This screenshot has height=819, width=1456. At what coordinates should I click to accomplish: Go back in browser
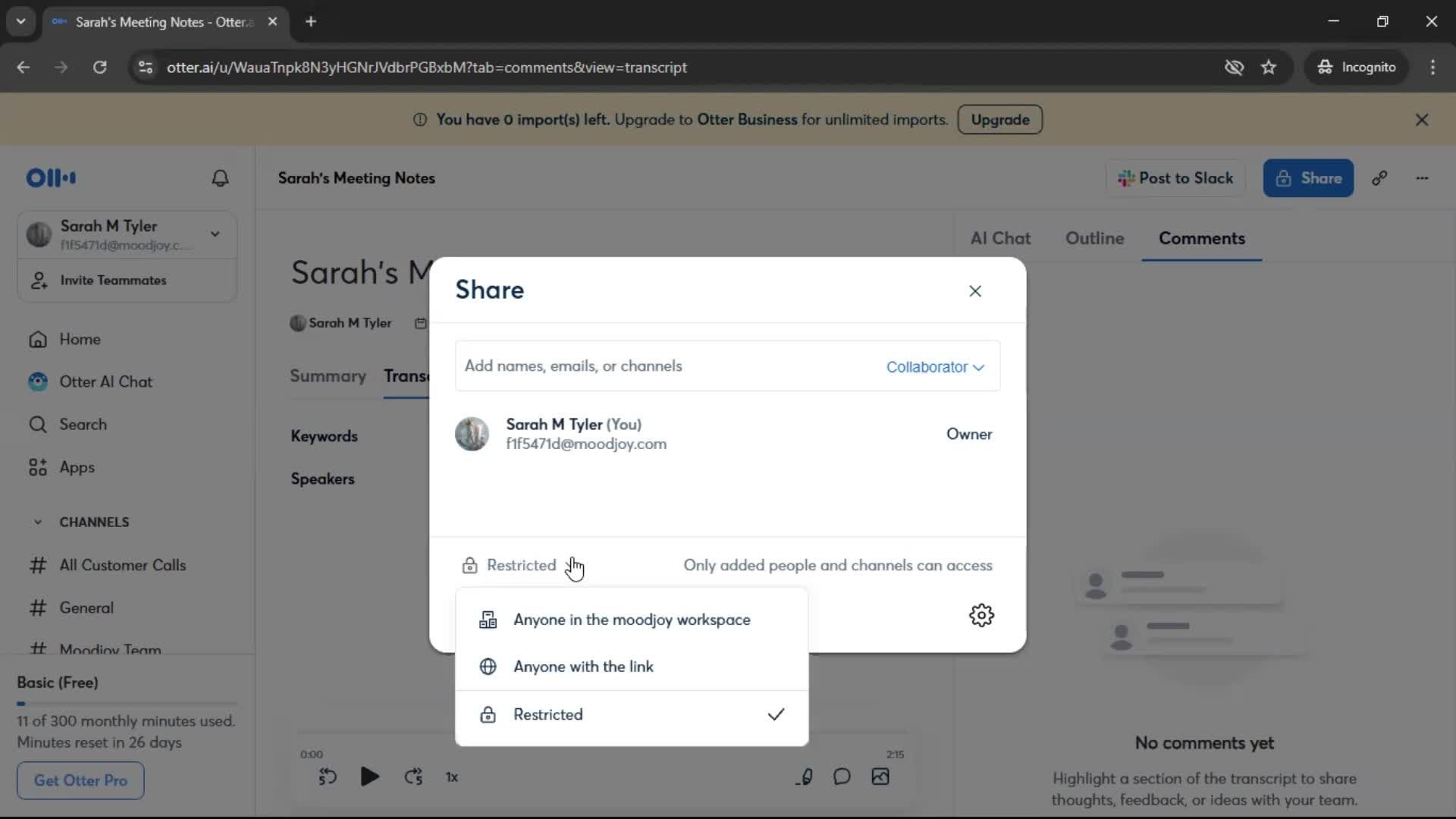pyautogui.click(x=24, y=67)
